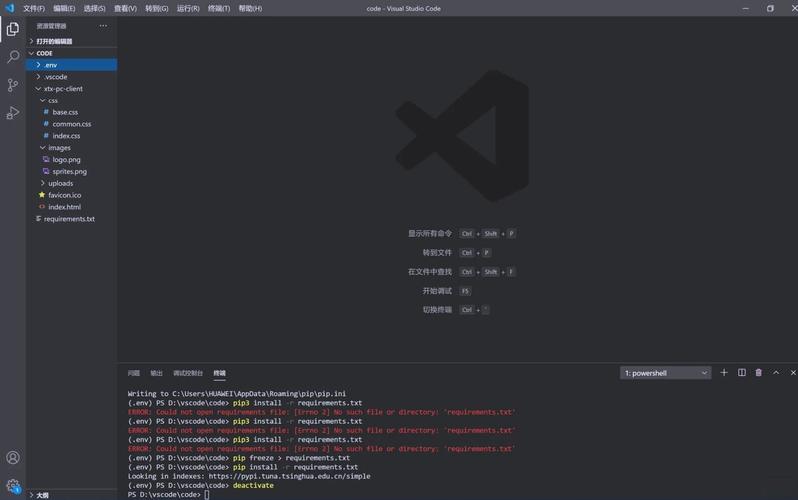Open the Source Control view
The image size is (798, 500).
(13, 85)
